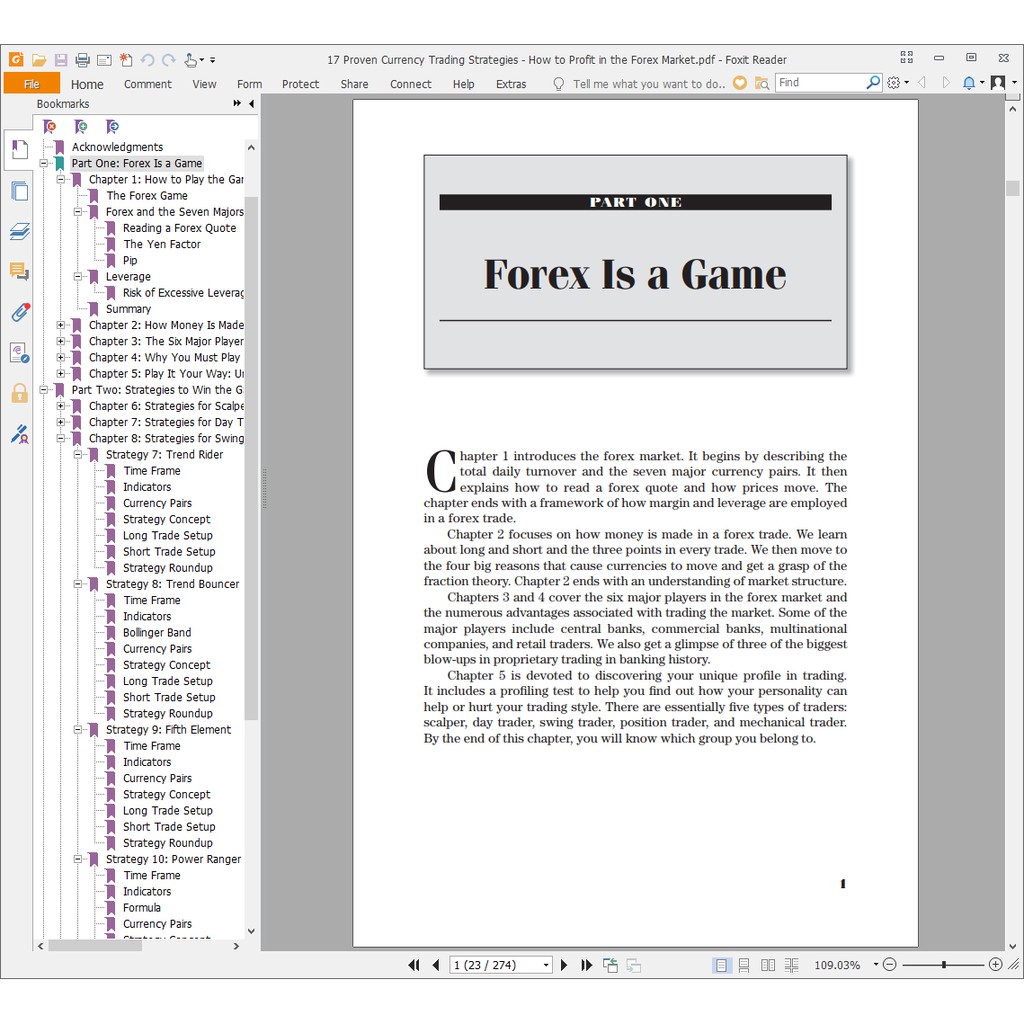Expand bookmarks panel with double-arrow button
The image size is (1024, 1024).
tap(236, 103)
